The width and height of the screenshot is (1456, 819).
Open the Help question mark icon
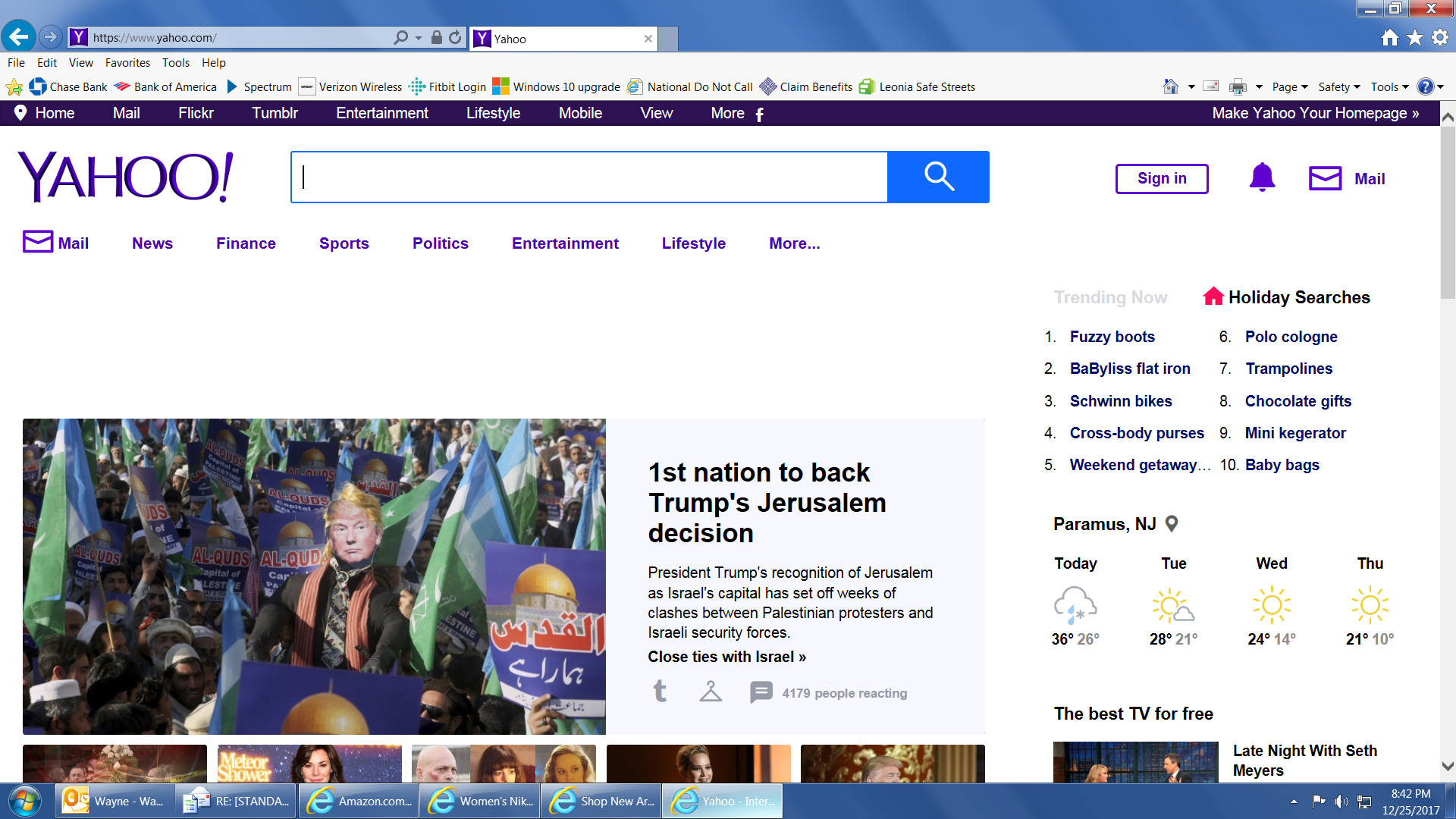click(x=1425, y=86)
